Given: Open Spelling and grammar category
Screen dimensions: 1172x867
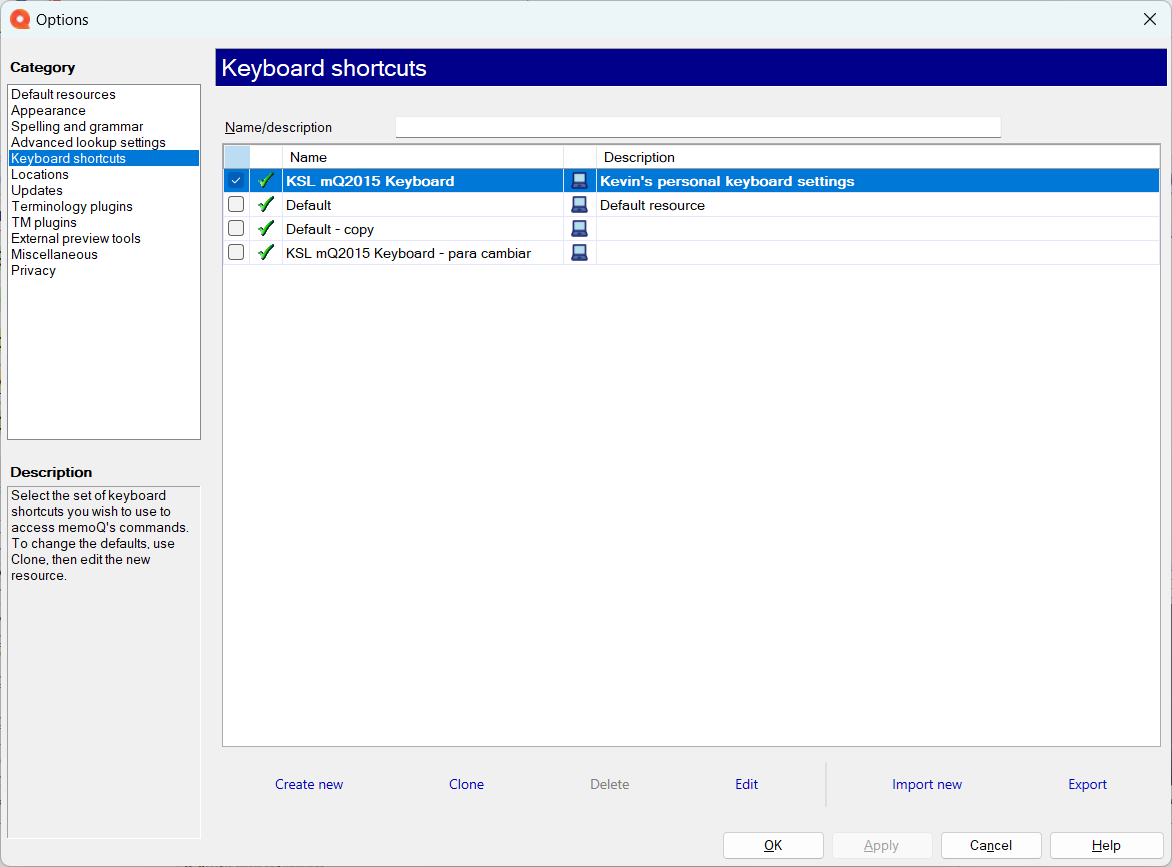Looking at the screenshot, I should coord(77,126).
